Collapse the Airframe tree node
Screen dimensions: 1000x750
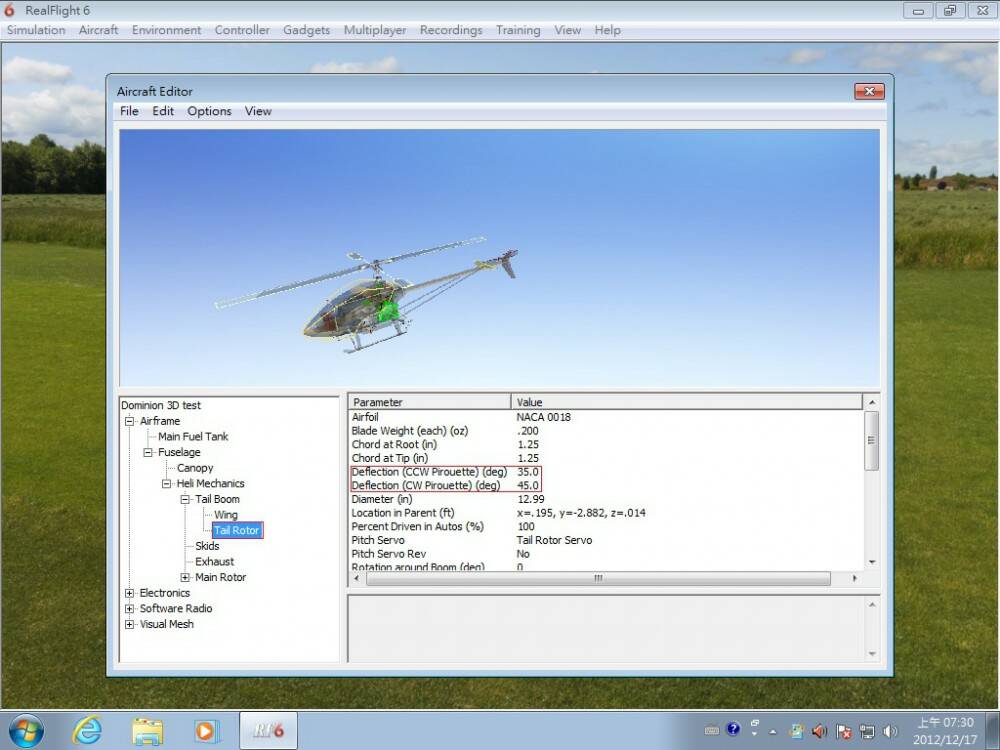pos(129,421)
